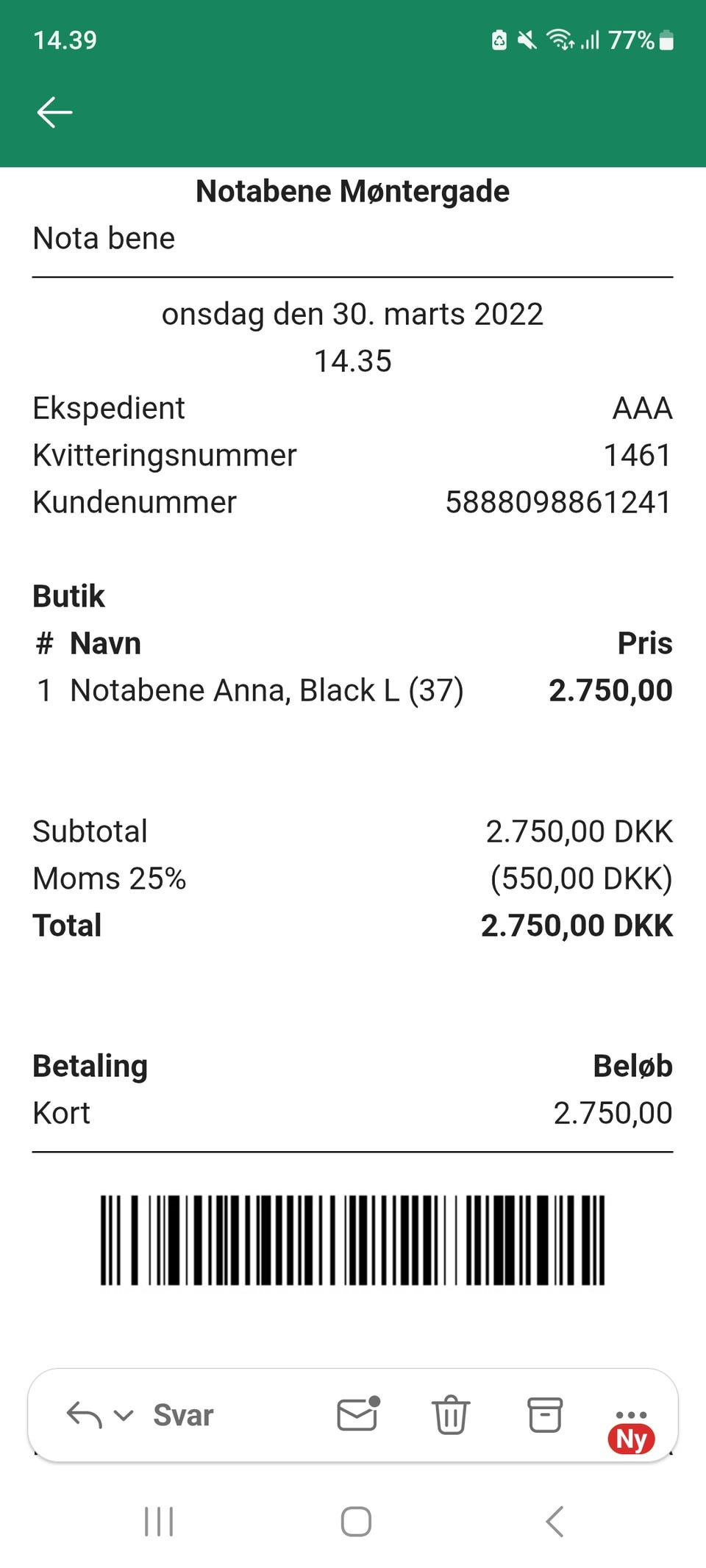Viewport: 706px width, 1568px height.
Task: Tap the date onsdag den 30. marts 2022
Action: pyautogui.click(x=352, y=314)
